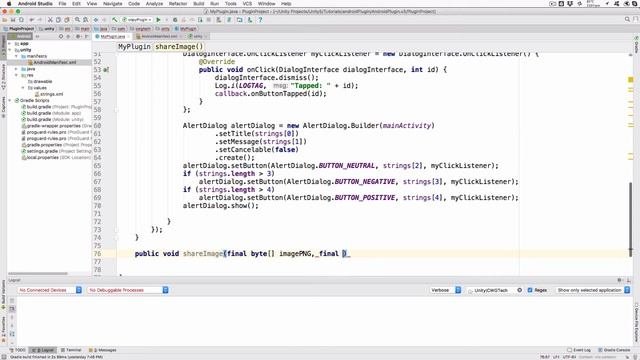Click the @Override annotation on line 52
The width and height of the screenshot is (640, 360).
217,62
